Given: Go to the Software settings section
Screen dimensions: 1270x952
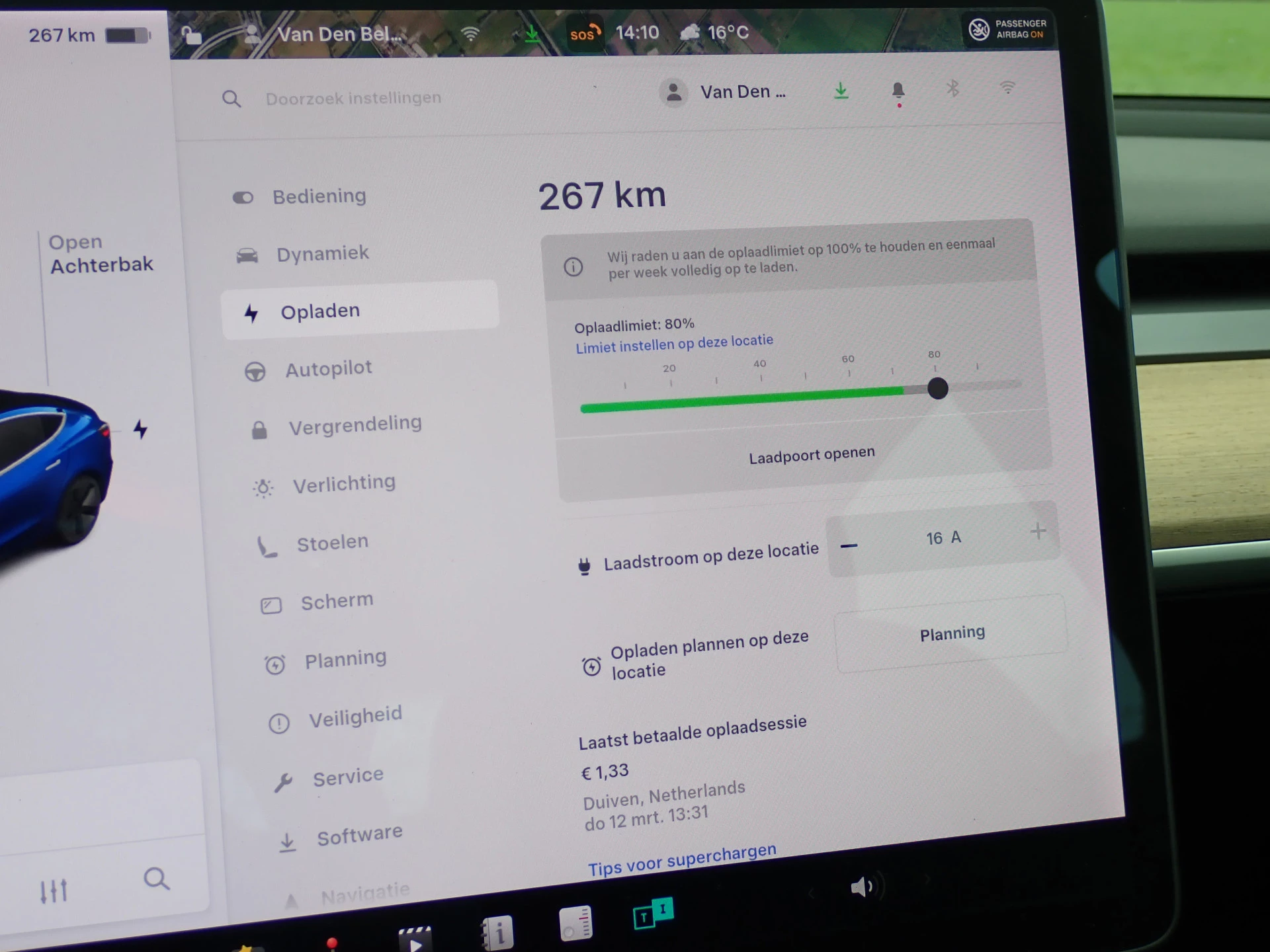Looking at the screenshot, I should pyautogui.click(x=359, y=835).
